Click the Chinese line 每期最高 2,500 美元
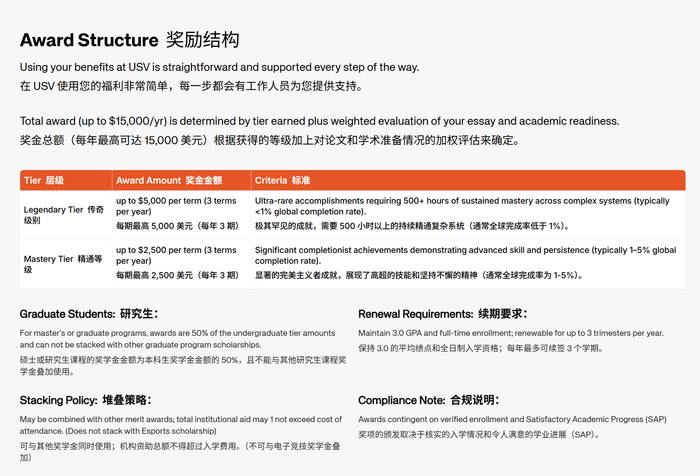The width and height of the screenshot is (700, 476). click(178, 275)
